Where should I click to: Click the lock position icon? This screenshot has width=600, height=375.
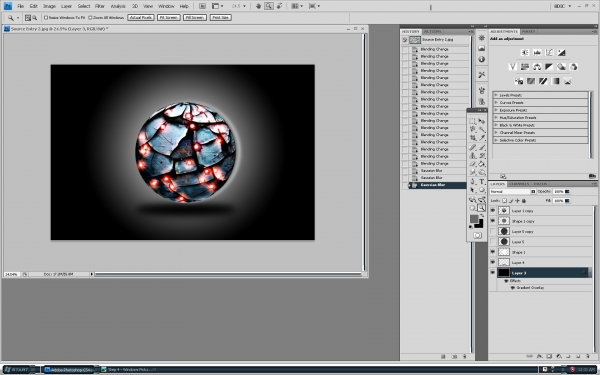[x=517, y=201]
